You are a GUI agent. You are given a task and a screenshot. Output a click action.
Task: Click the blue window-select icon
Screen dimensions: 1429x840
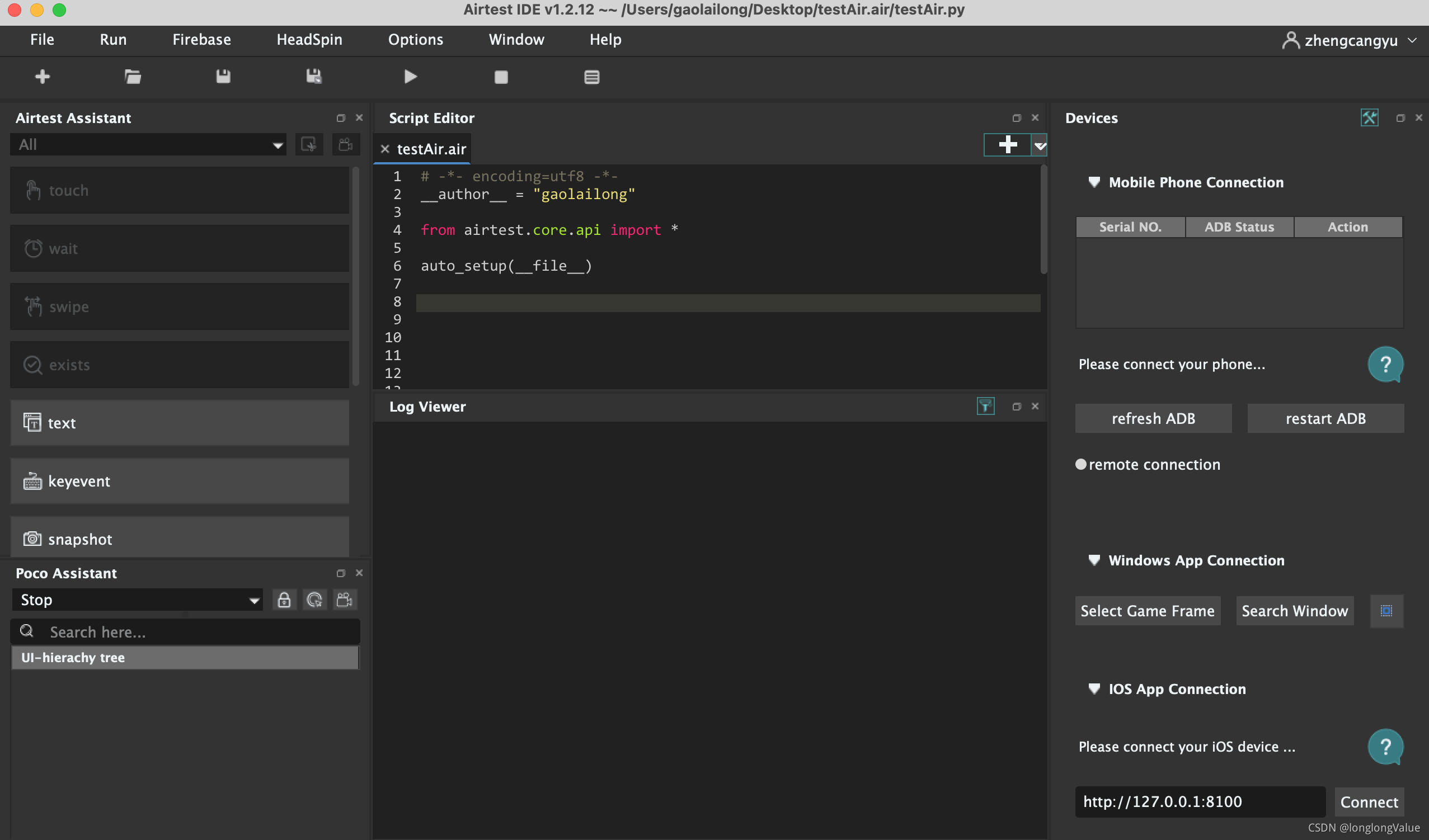tap(1386, 611)
